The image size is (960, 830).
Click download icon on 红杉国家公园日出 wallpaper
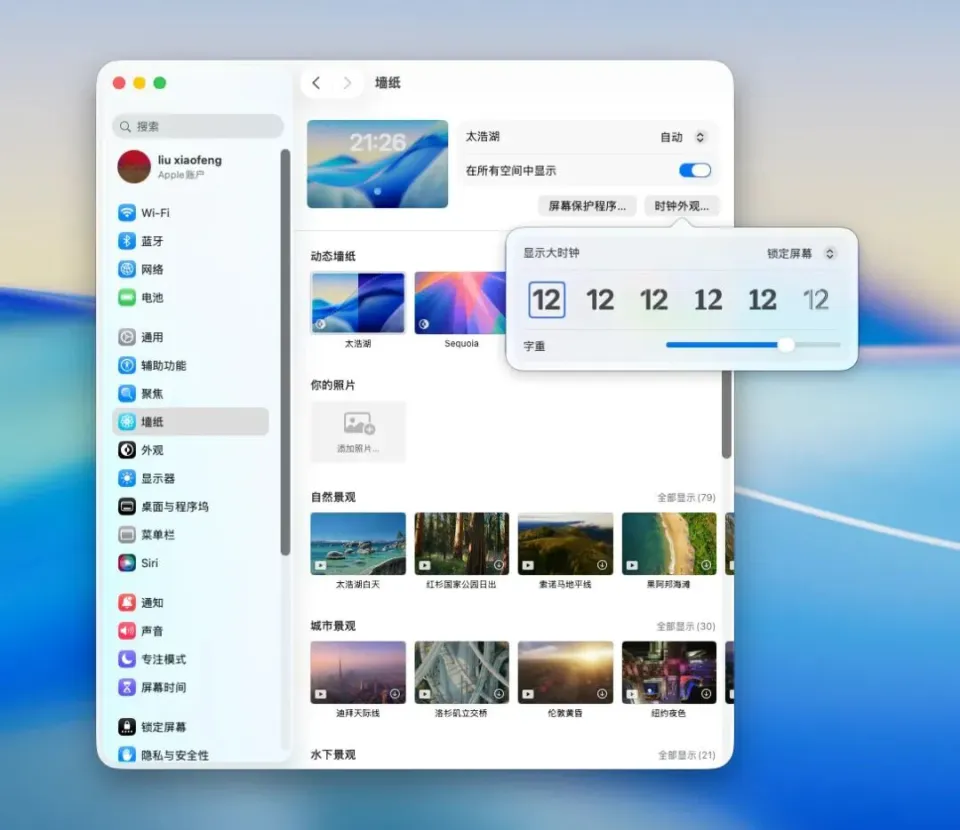click(498, 565)
